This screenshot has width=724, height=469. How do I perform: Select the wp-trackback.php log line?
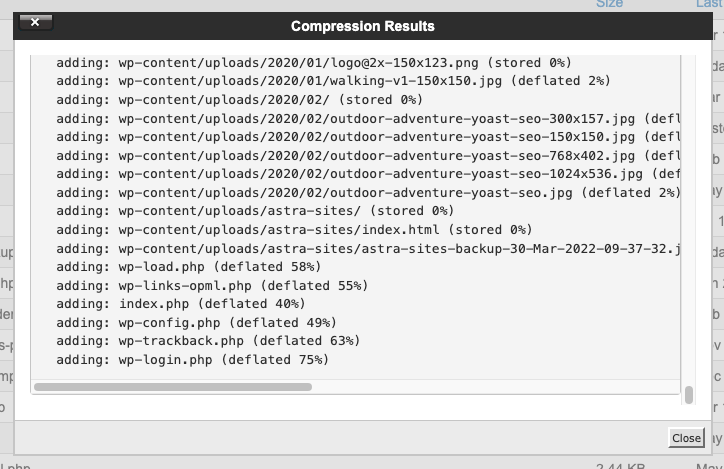click(208, 341)
